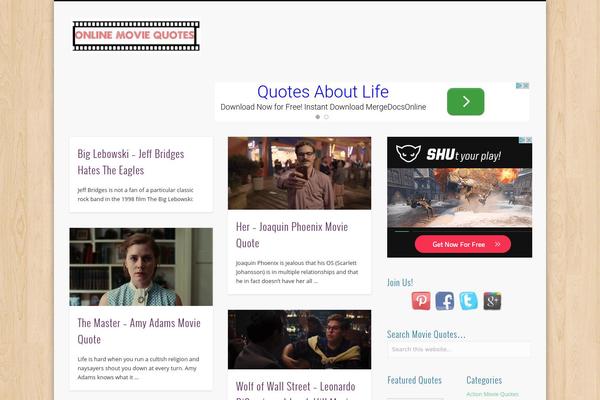
Task: Click the AdChoices icon on banner ad
Action: click(x=519, y=86)
